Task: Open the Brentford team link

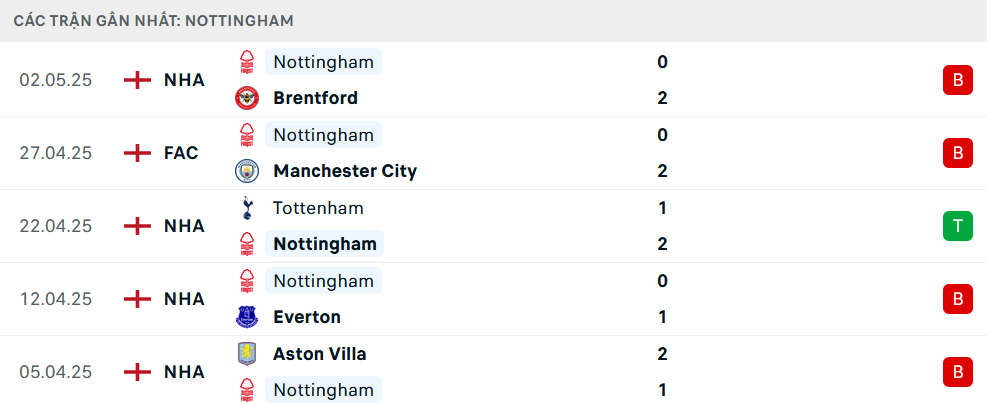Action: (315, 98)
